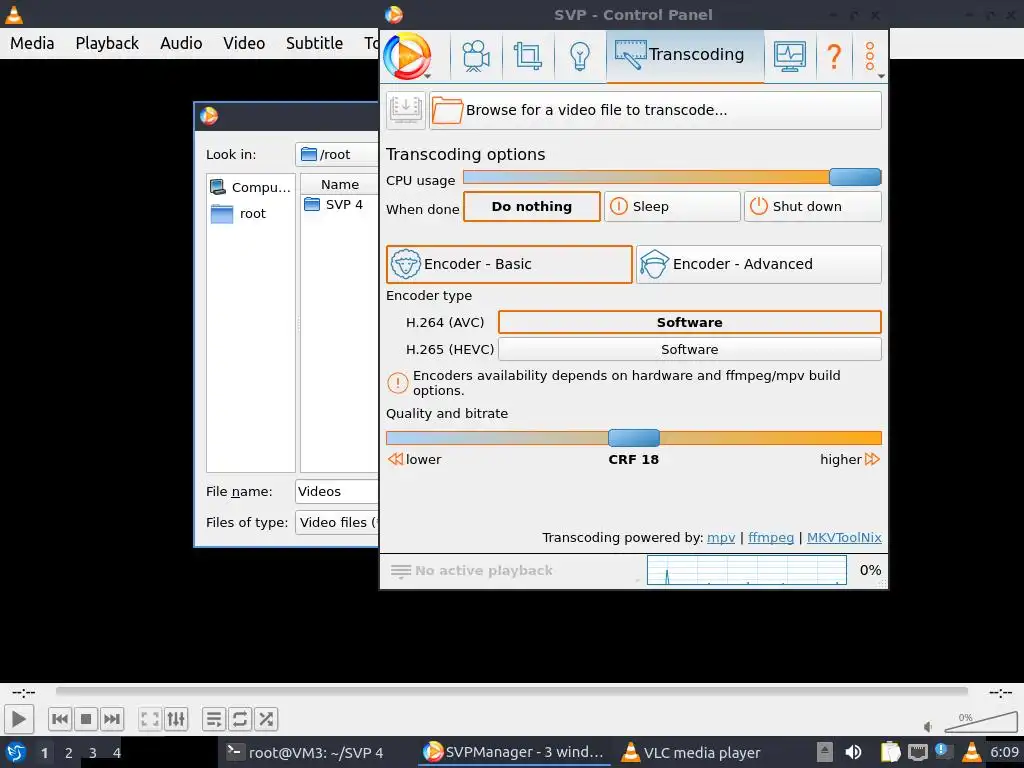
Task: Toggle VLC fullscreen button
Action: (x=150, y=719)
